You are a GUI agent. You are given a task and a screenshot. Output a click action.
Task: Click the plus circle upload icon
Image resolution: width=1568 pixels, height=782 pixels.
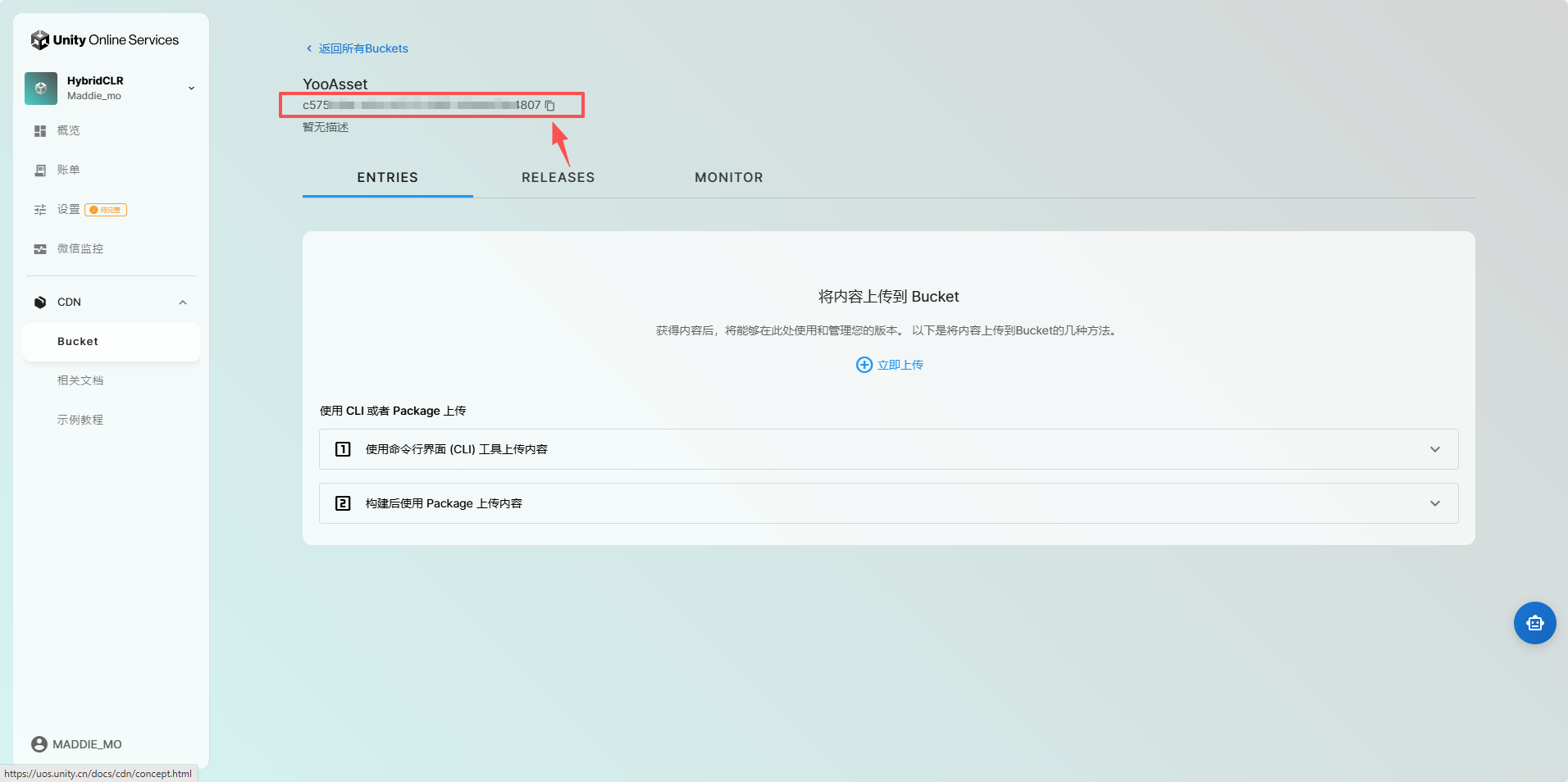[x=864, y=365]
